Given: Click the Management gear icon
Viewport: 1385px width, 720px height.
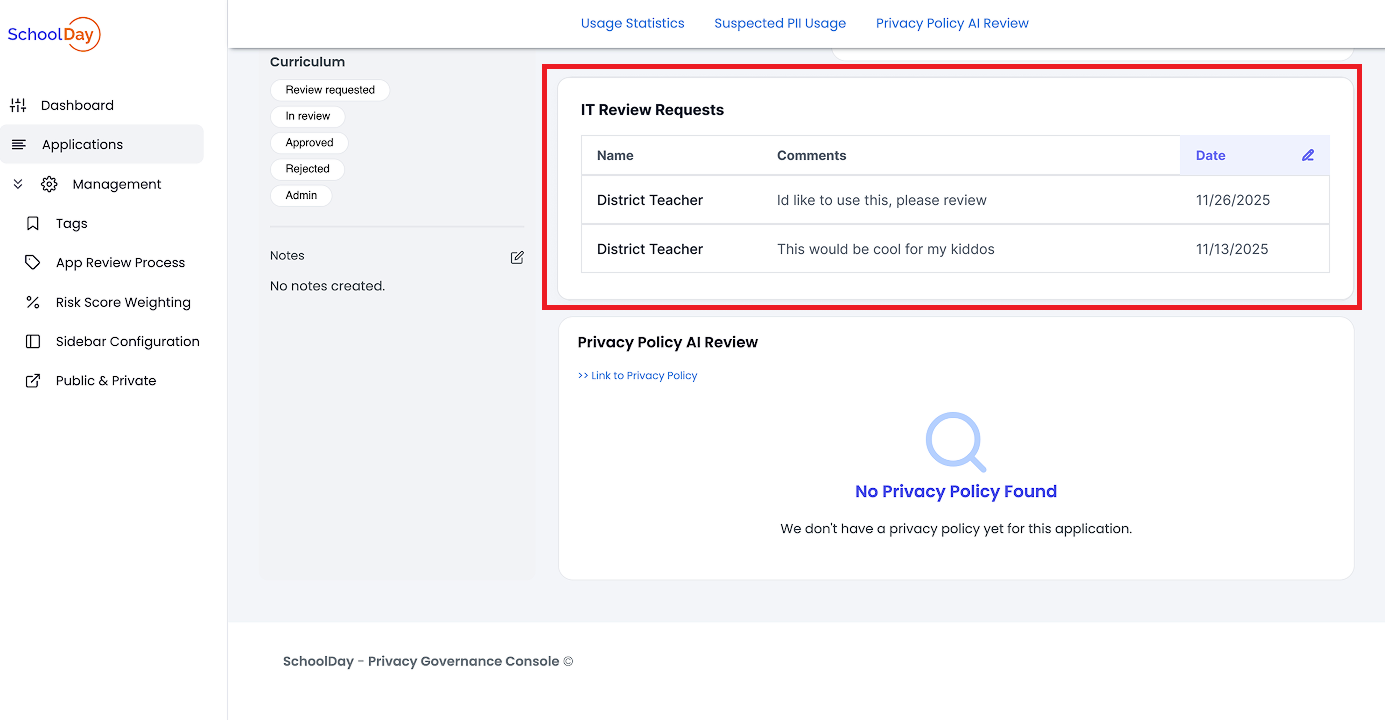Looking at the screenshot, I should [49, 184].
